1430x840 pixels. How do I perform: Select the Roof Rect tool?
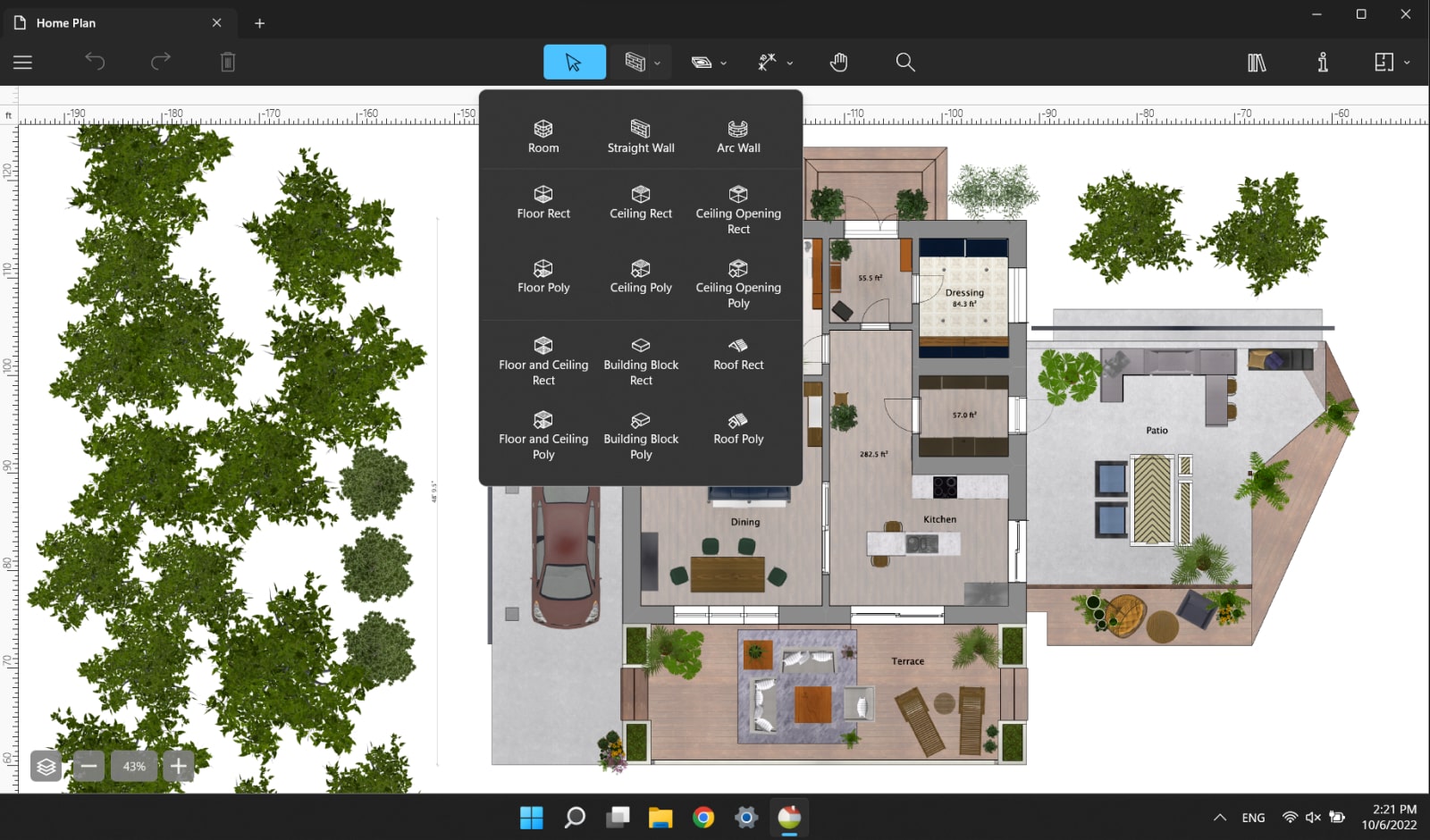tap(737, 354)
